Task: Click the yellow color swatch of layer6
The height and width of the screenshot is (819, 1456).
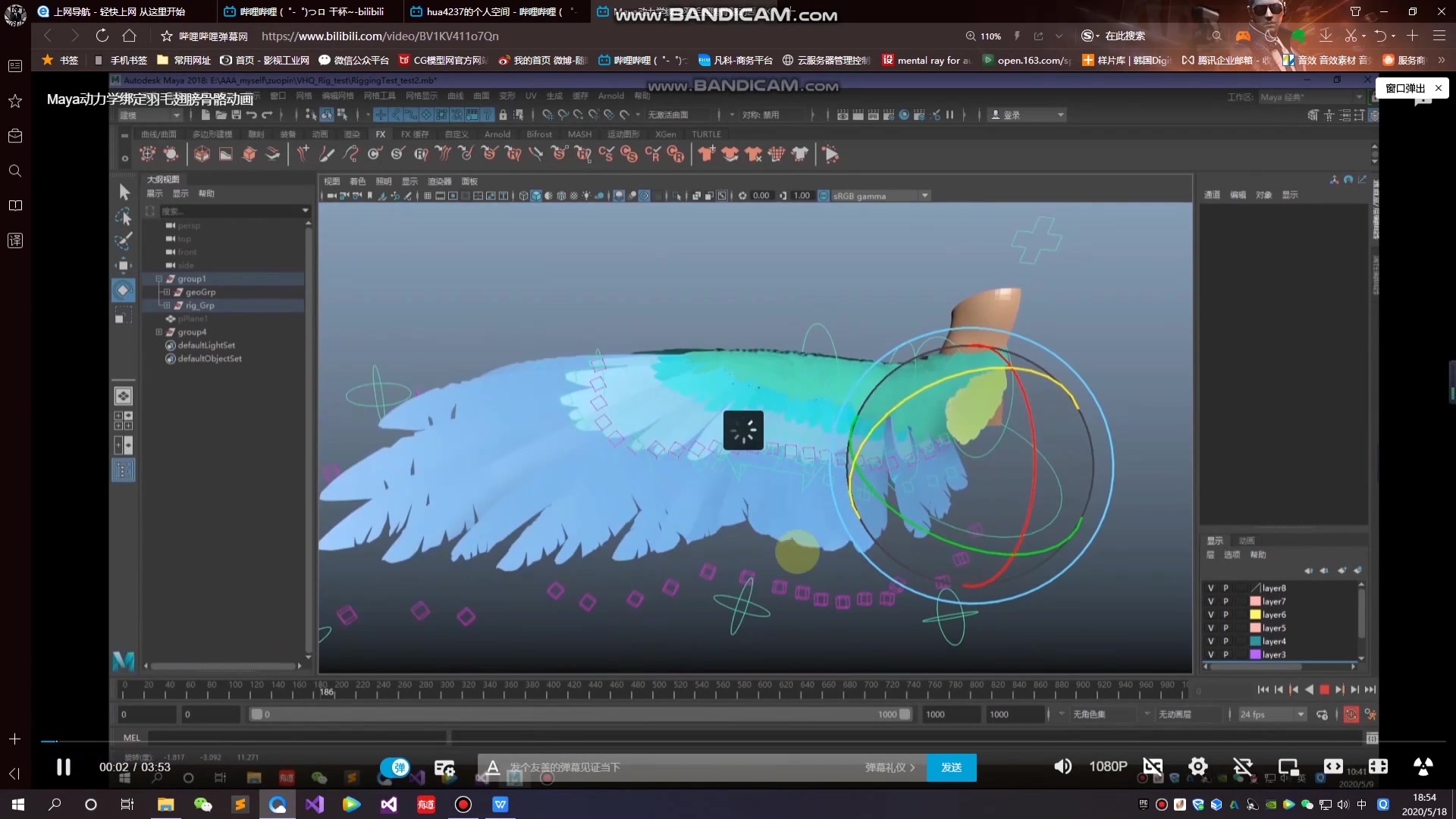Action: click(x=1255, y=615)
